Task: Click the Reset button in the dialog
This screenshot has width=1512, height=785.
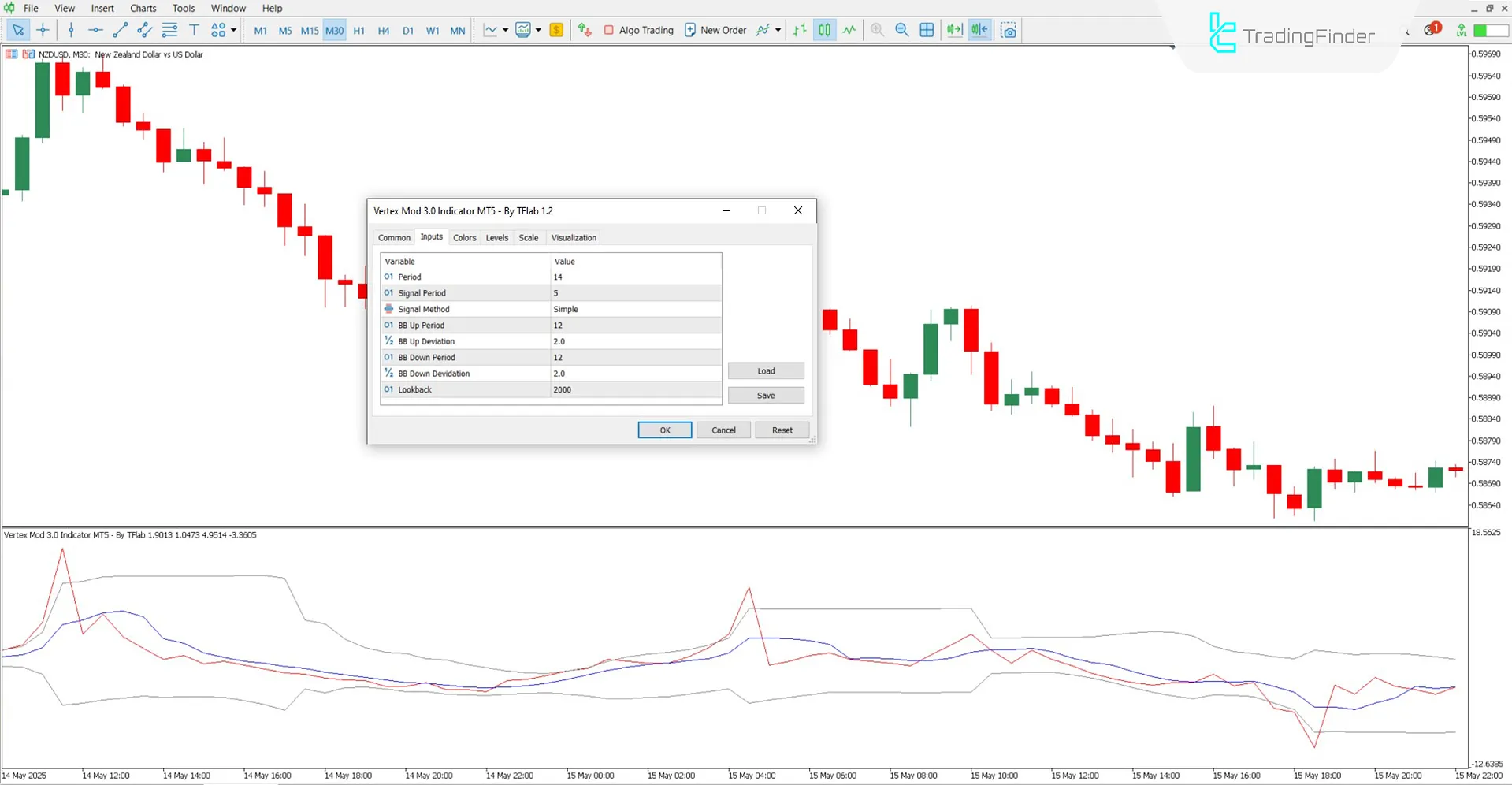Action: coord(782,430)
